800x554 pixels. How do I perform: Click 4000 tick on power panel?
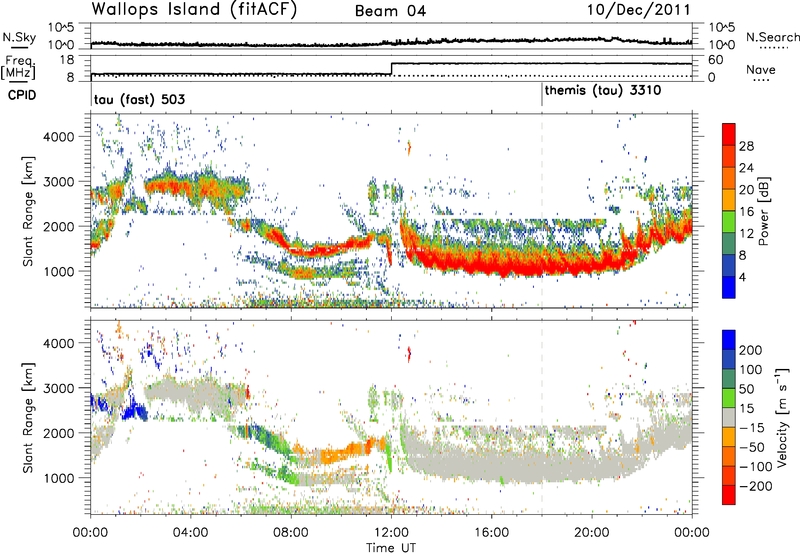coord(58,136)
